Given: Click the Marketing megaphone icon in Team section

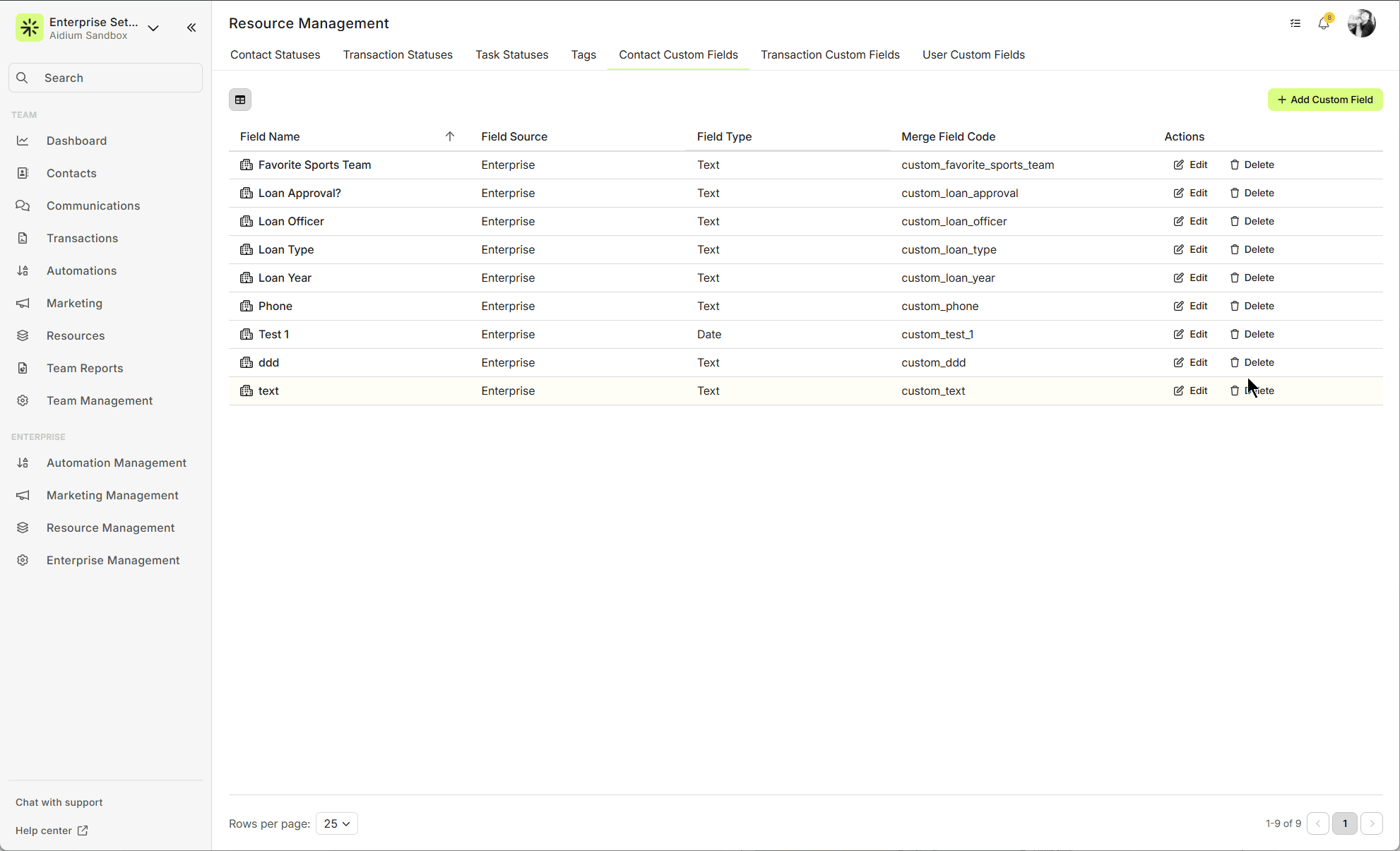Looking at the screenshot, I should (23, 303).
